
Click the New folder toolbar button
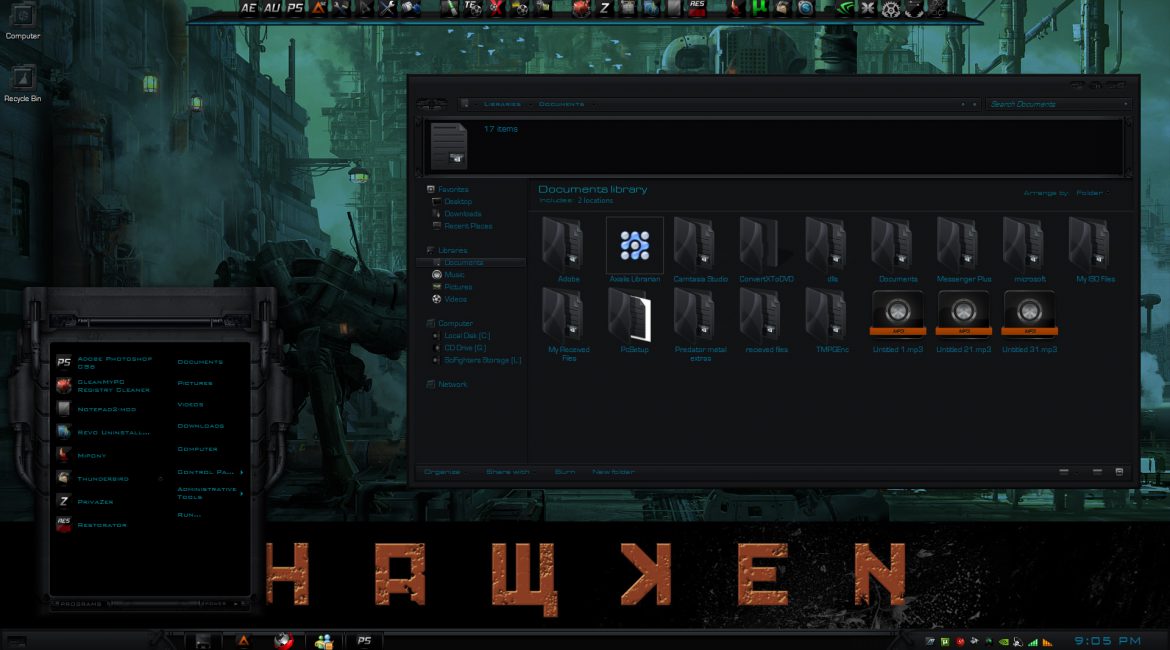point(613,472)
